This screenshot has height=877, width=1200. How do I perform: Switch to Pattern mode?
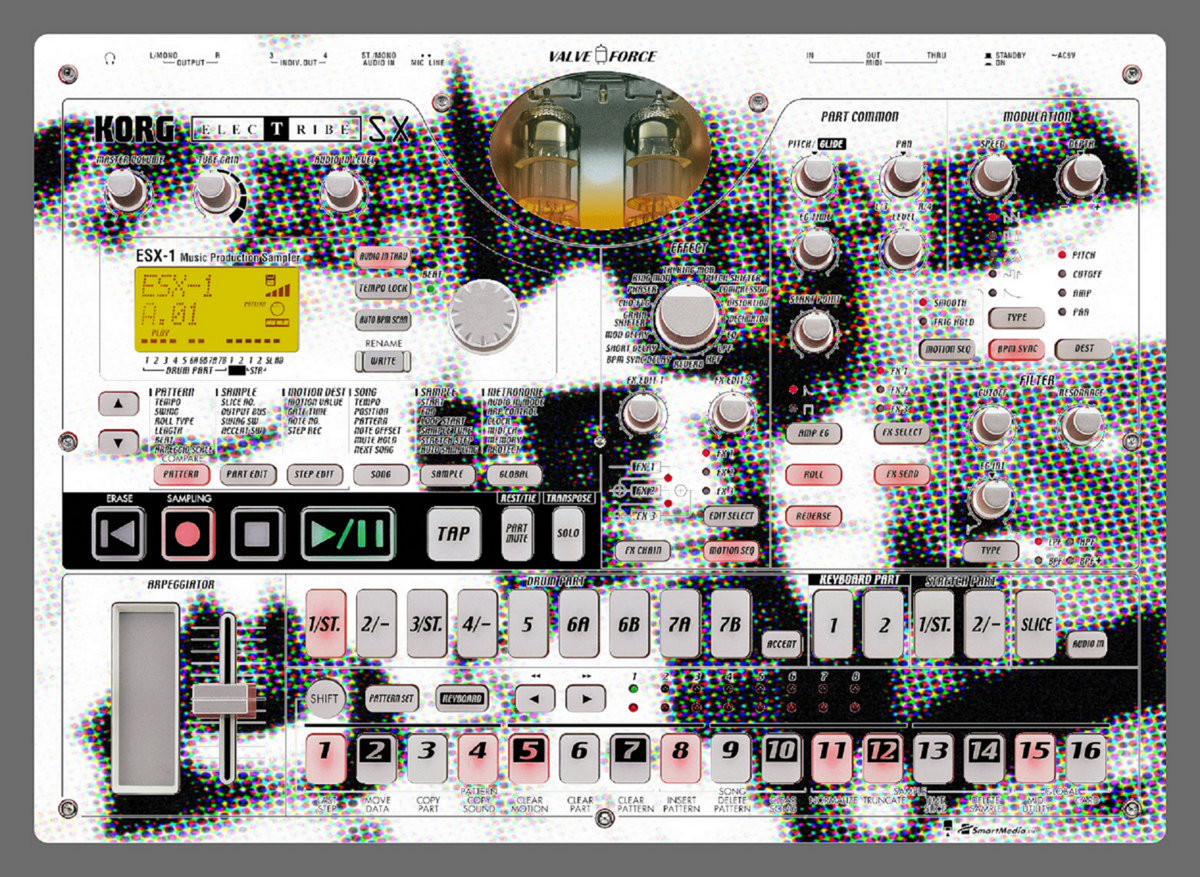point(182,475)
